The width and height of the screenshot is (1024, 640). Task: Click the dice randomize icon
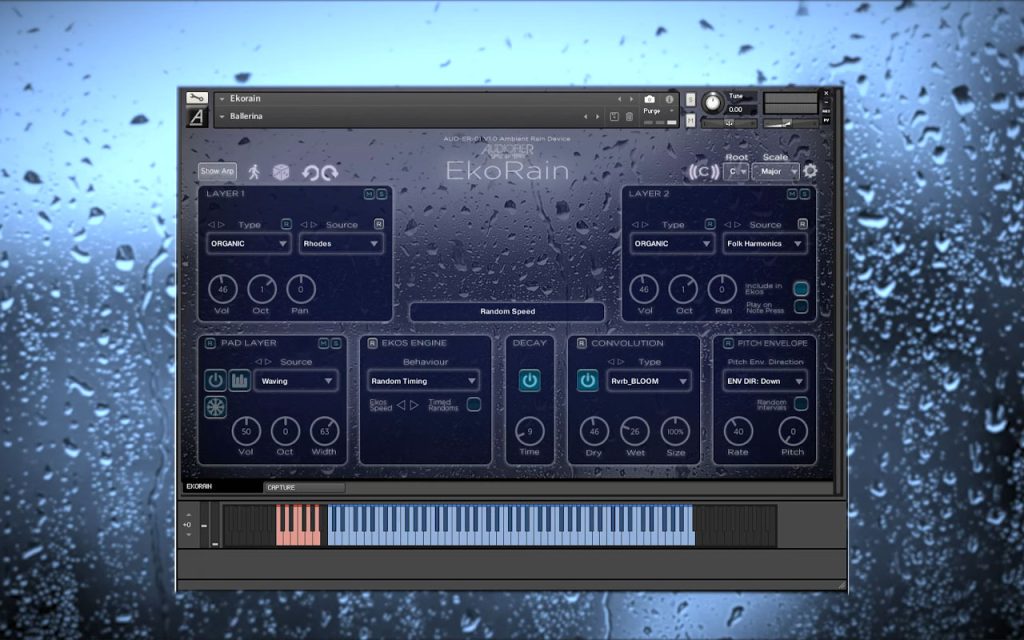(x=281, y=172)
